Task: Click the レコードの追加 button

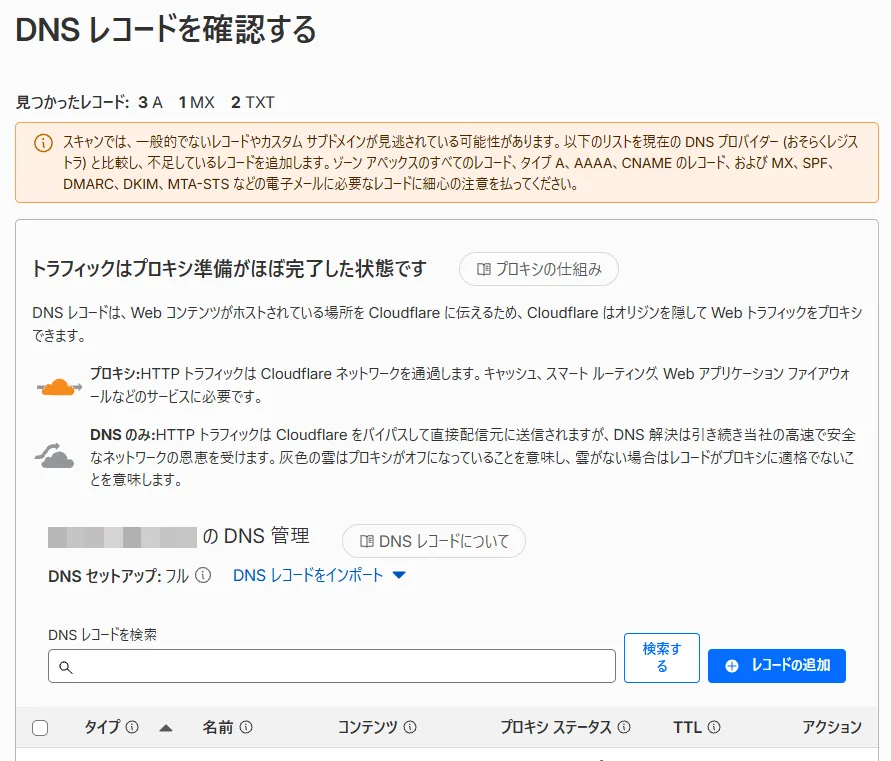Action: (777, 666)
